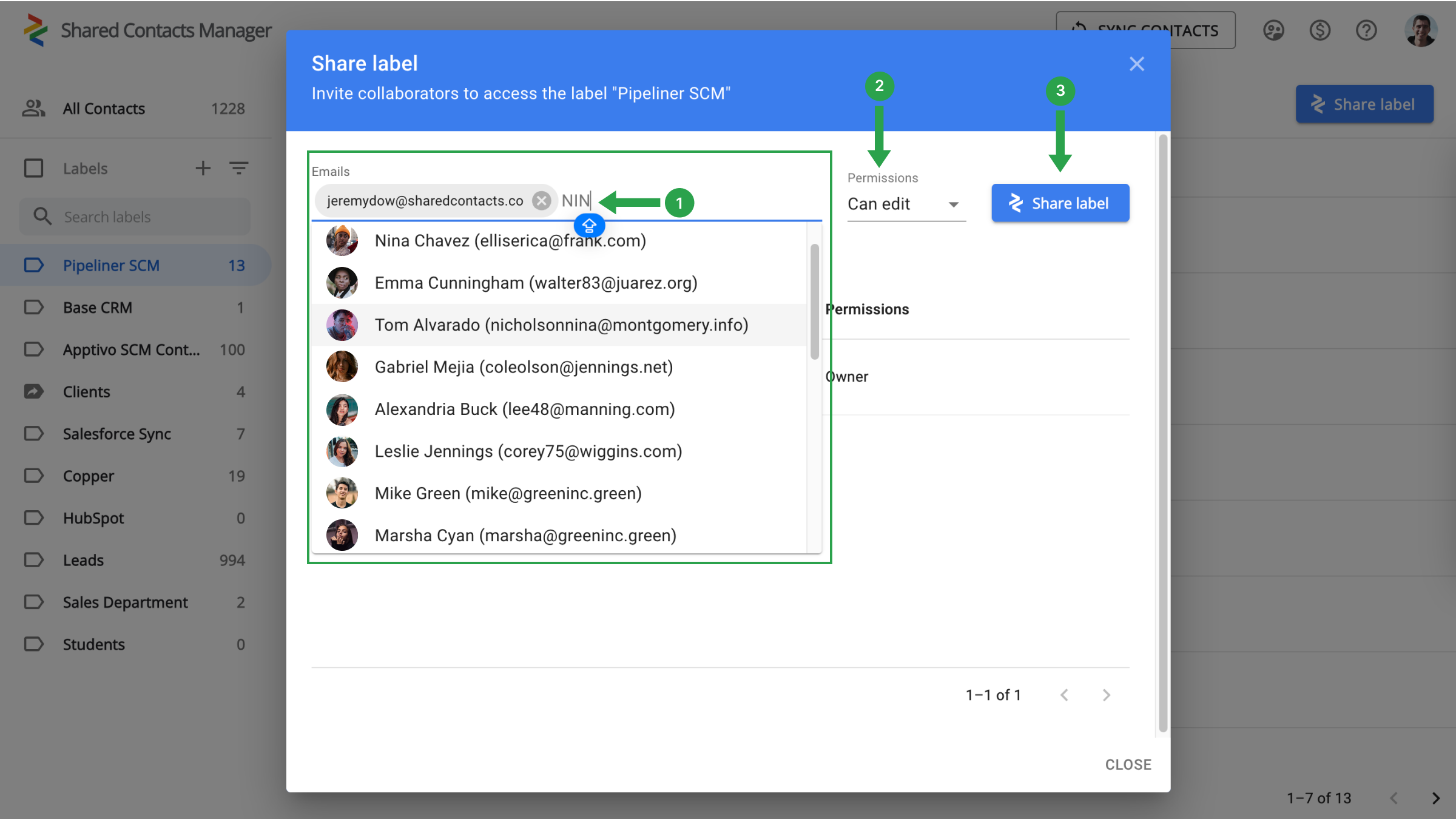Viewport: 1456px width, 819px height.
Task: Click the Pipeliner SCM label tag icon
Action: (34, 265)
